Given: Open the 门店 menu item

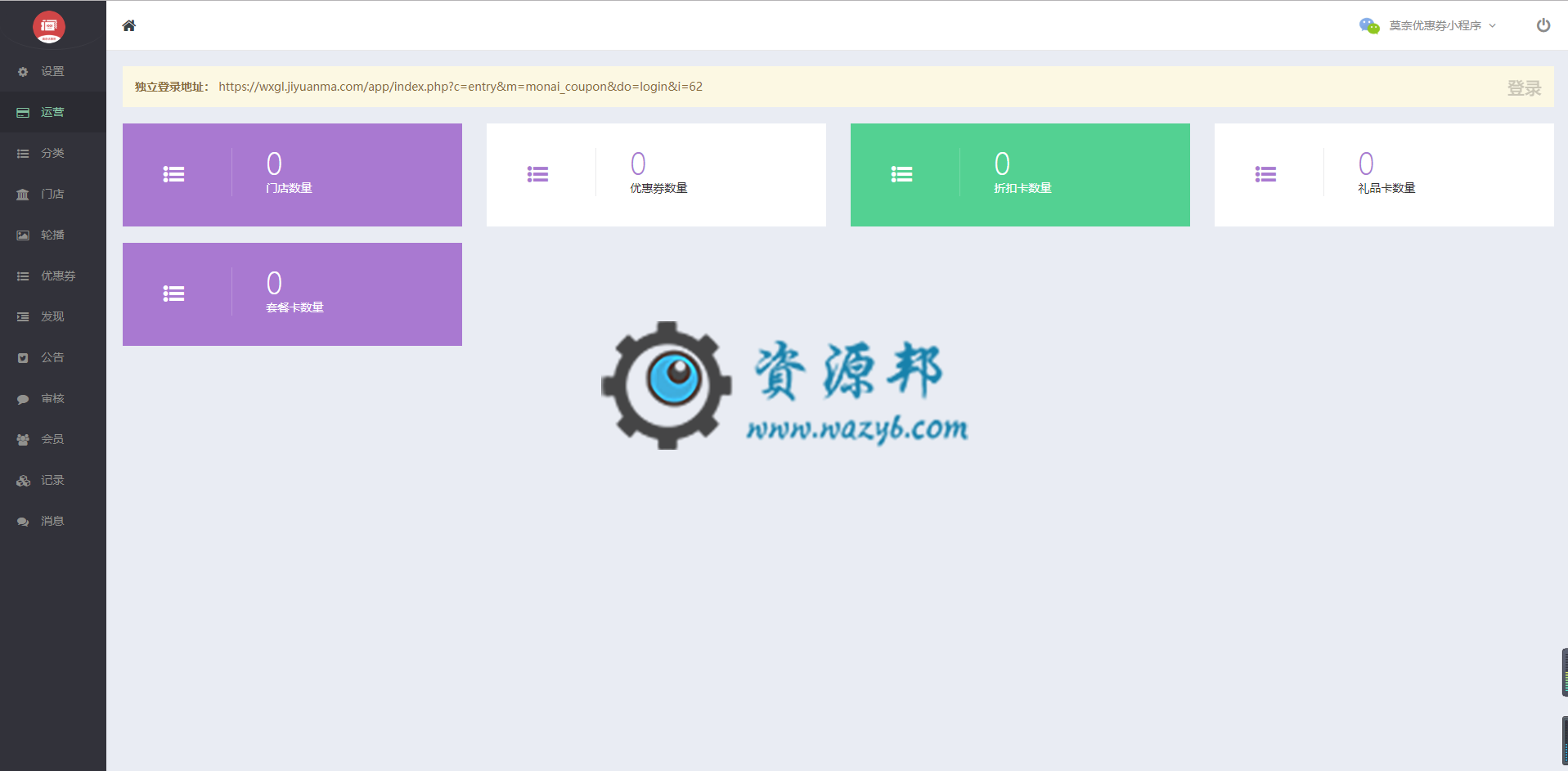Looking at the screenshot, I should click(x=53, y=194).
